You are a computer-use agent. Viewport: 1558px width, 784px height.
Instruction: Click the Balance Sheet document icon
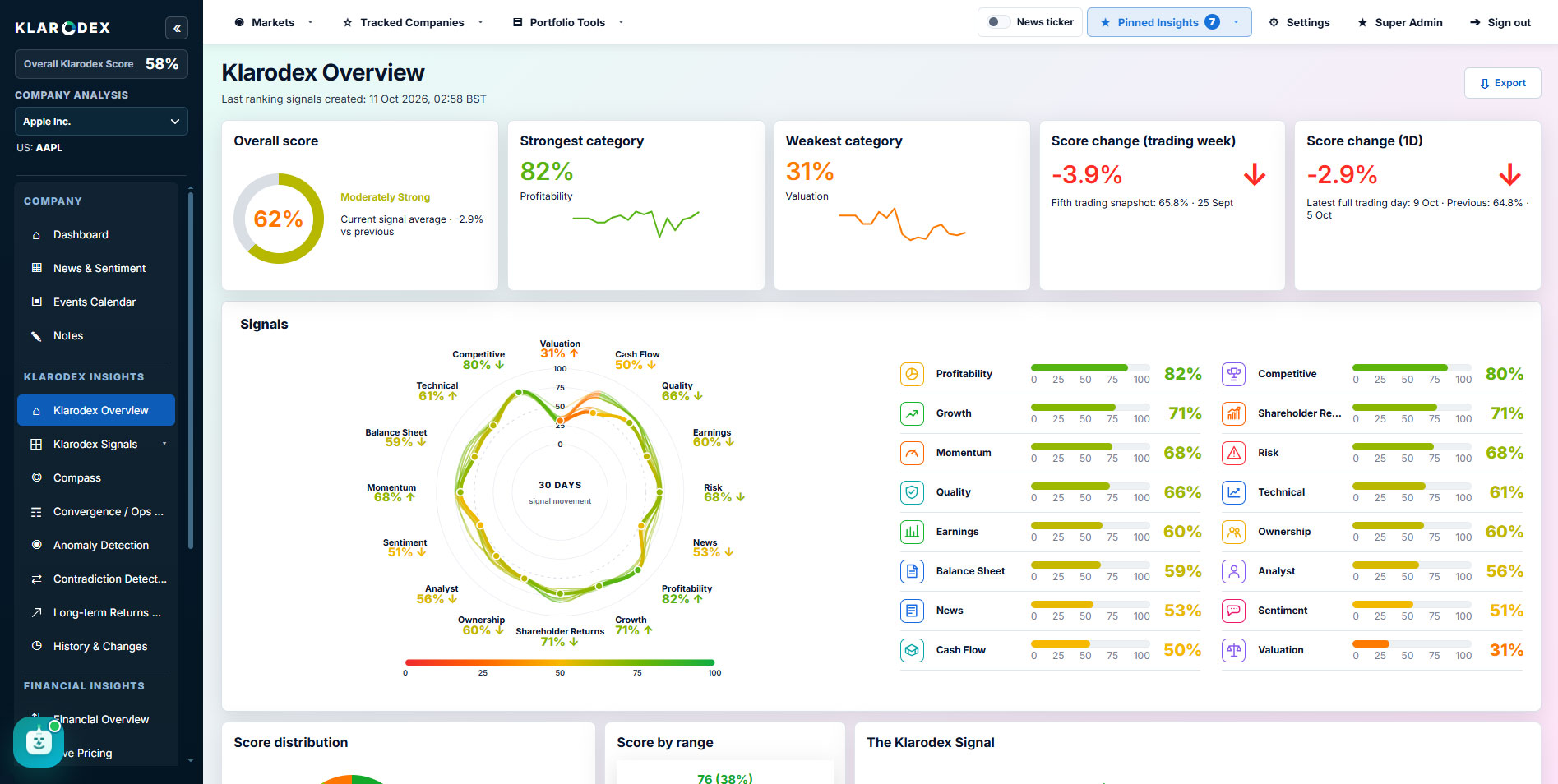(912, 571)
